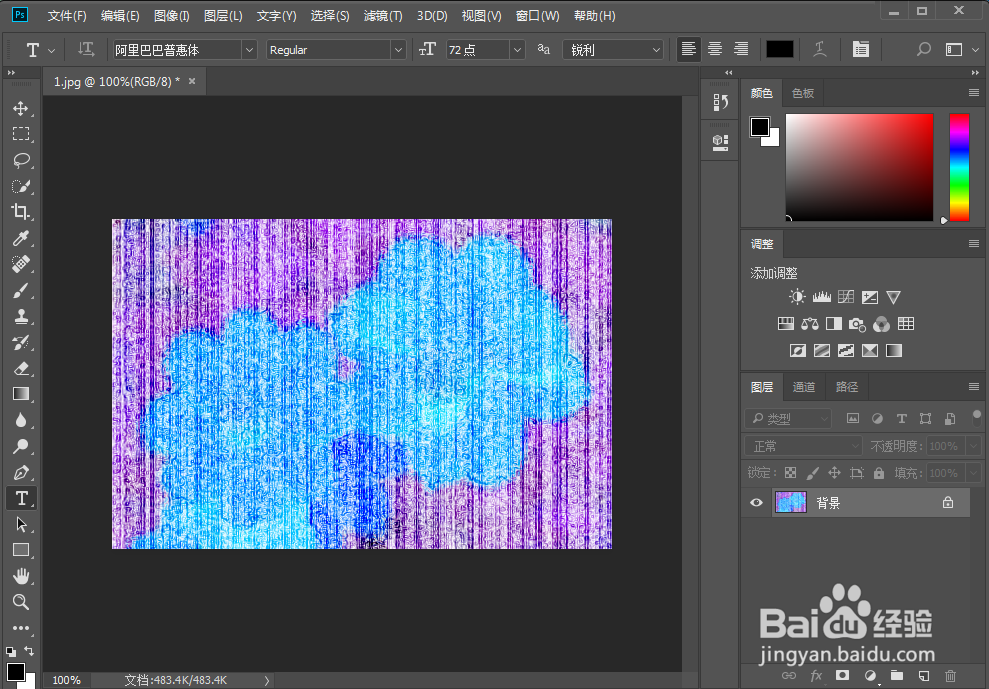Select the Pen tool
This screenshot has height=689, width=989.
[21, 472]
